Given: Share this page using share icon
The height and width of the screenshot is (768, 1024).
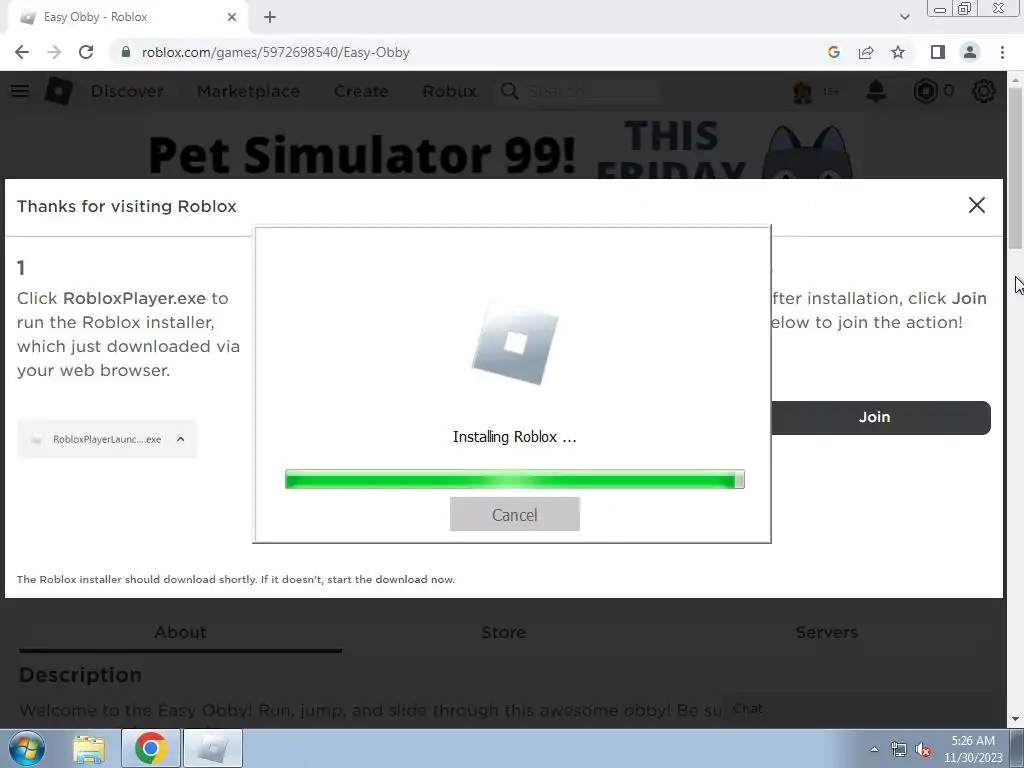Looking at the screenshot, I should [866, 52].
